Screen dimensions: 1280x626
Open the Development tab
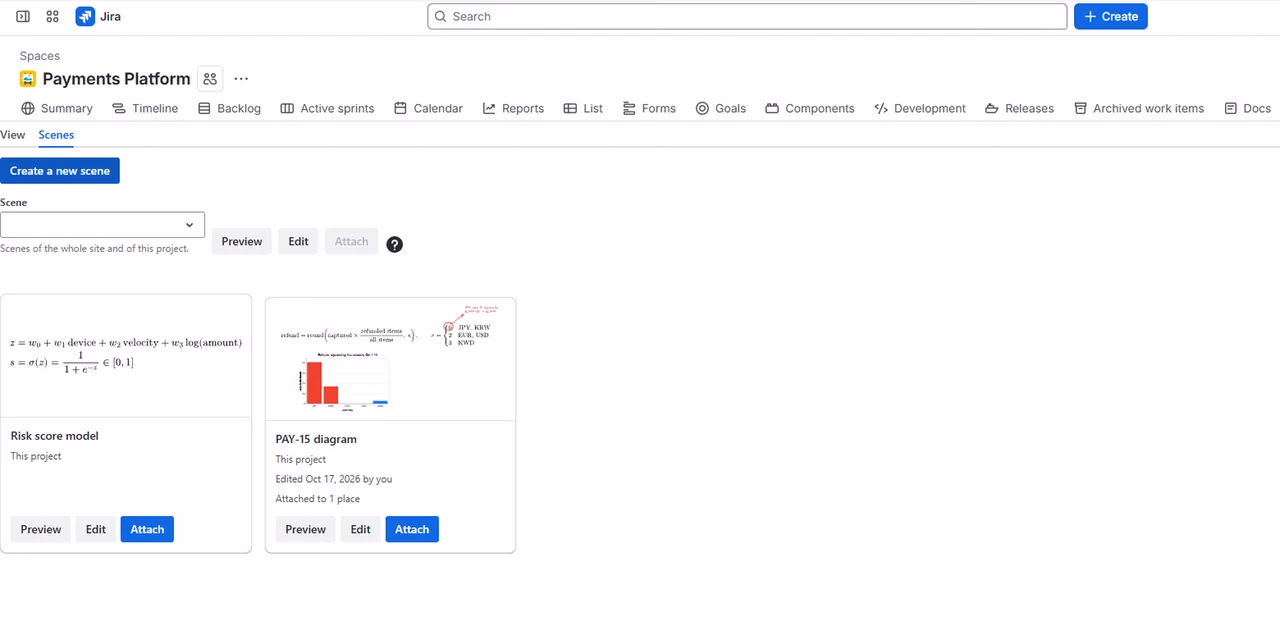pos(920,108)
